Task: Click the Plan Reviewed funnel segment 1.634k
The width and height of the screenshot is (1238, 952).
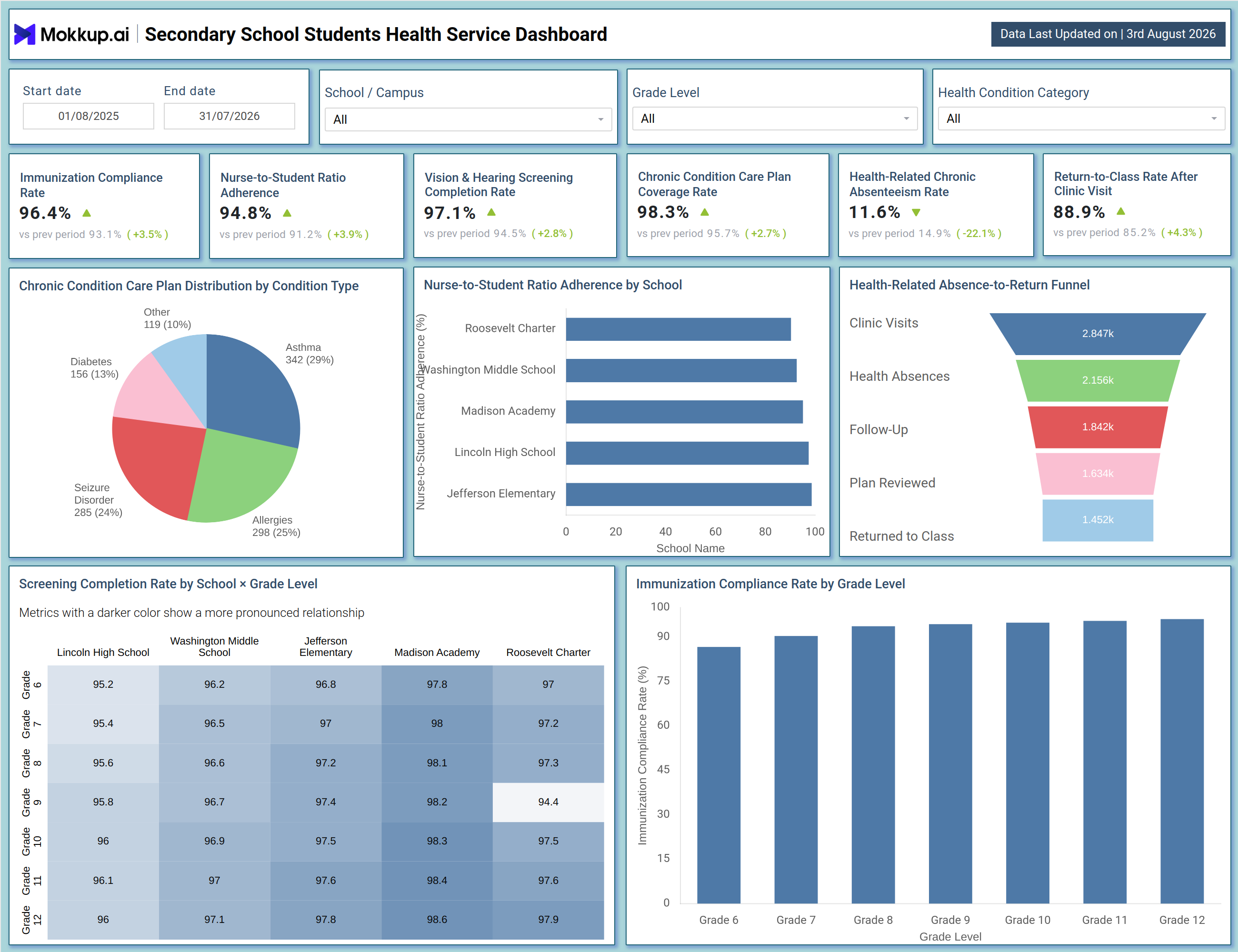Action: pyautogui.click(x=1098, y=474)
